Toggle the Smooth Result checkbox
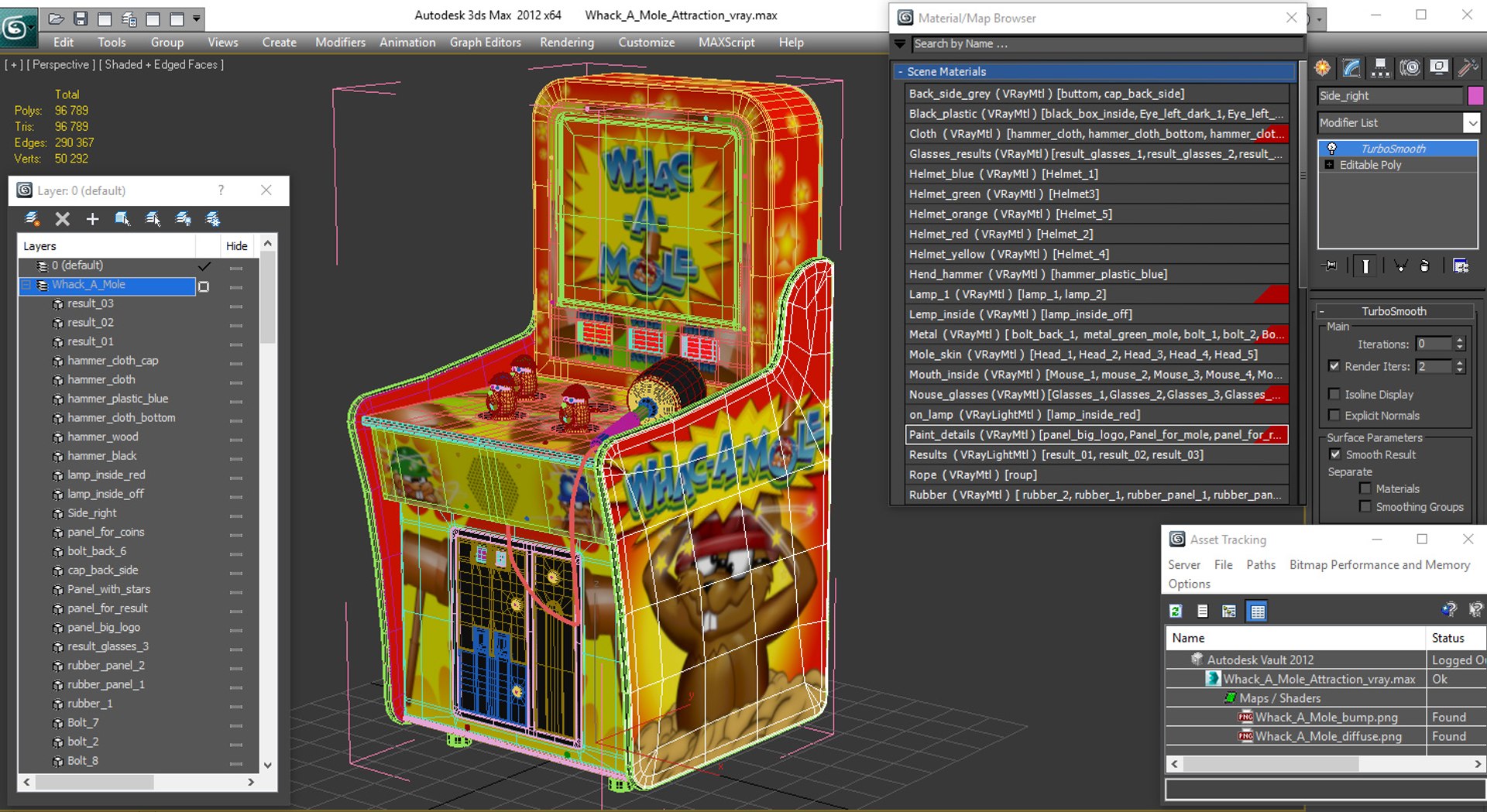Viewport: 1487px width, 812px height. pyautogui.click(x=1334, y=454)
